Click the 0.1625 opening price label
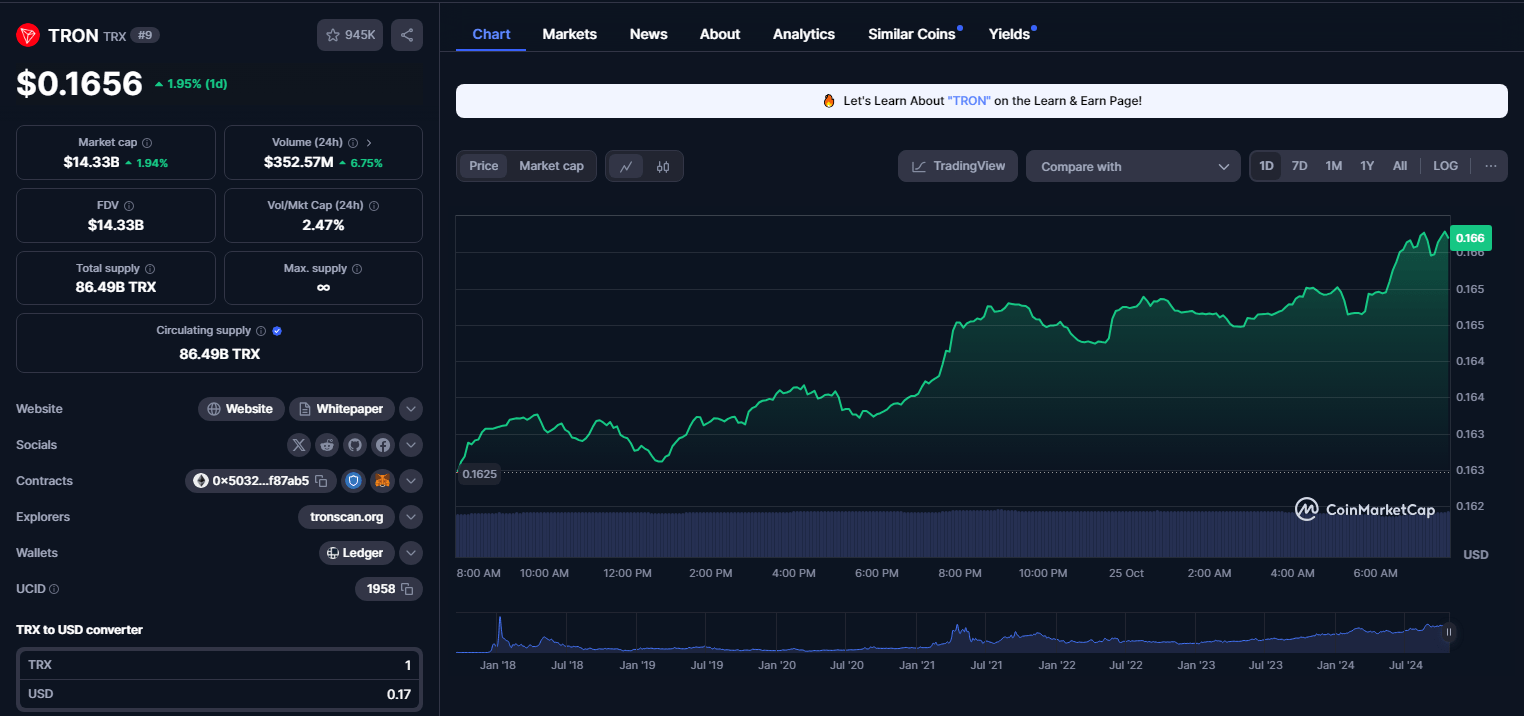The height and width of the screenshot is (716, 1524). point(479,474)
